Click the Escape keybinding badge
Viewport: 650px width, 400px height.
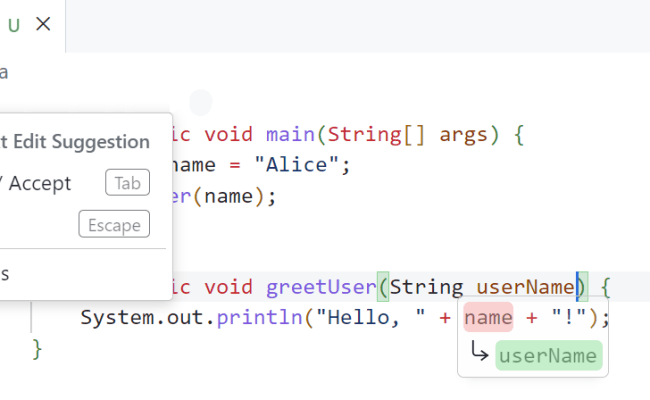tap(114, 224)
